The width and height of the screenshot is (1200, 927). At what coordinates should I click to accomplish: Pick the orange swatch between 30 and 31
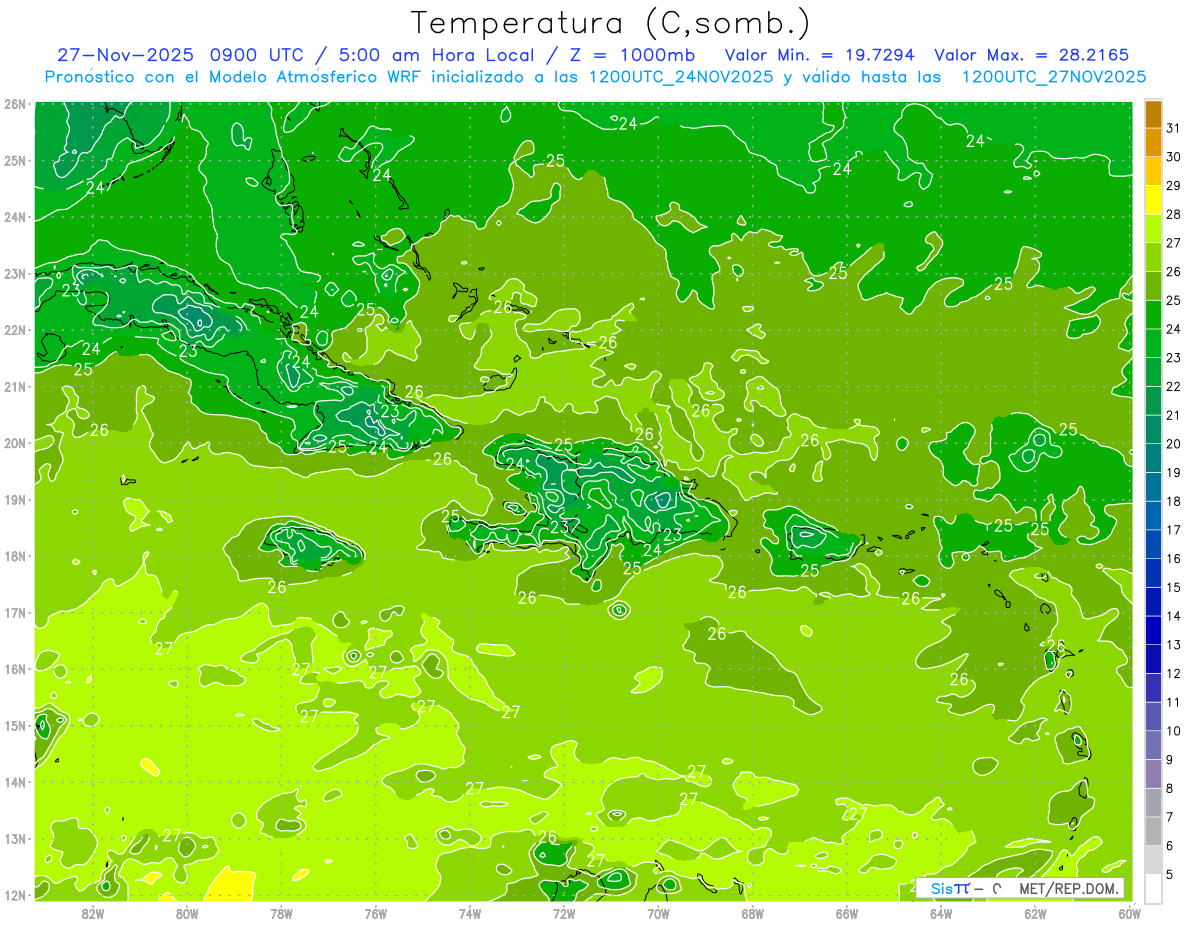click(x=1153, y=143)
